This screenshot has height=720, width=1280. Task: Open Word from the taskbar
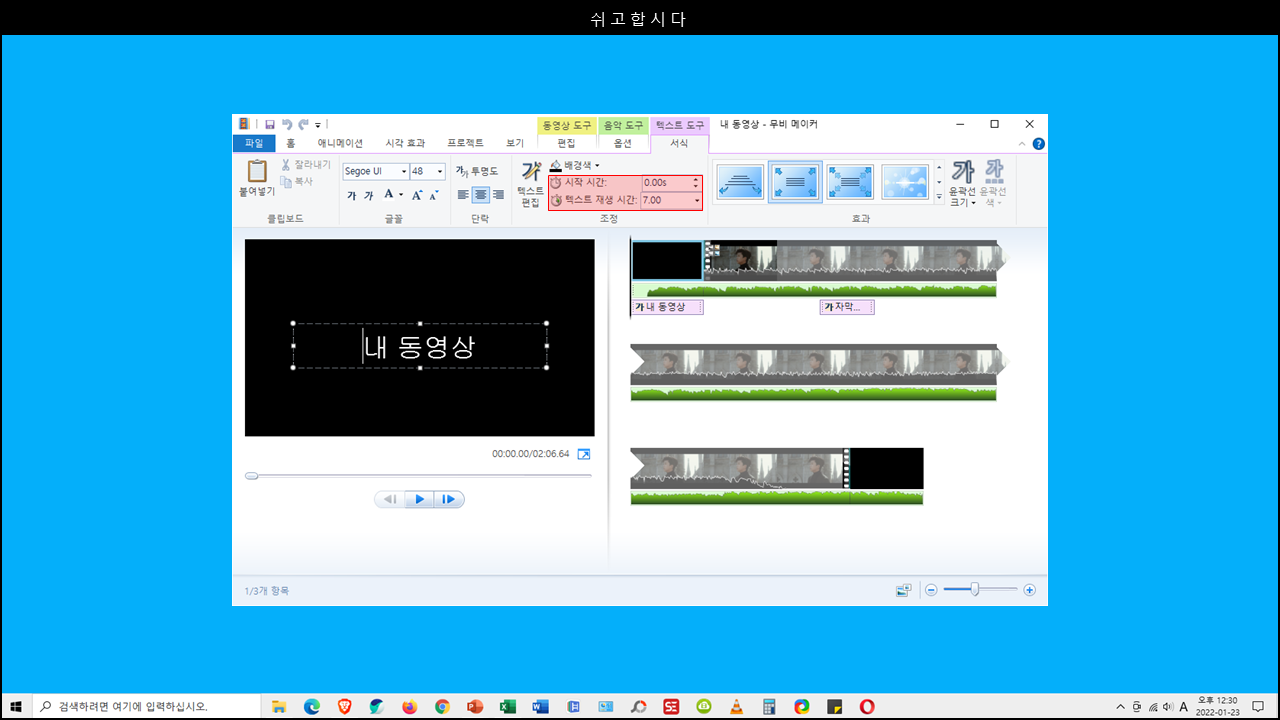pyautogui.click(x=540, y=706)
